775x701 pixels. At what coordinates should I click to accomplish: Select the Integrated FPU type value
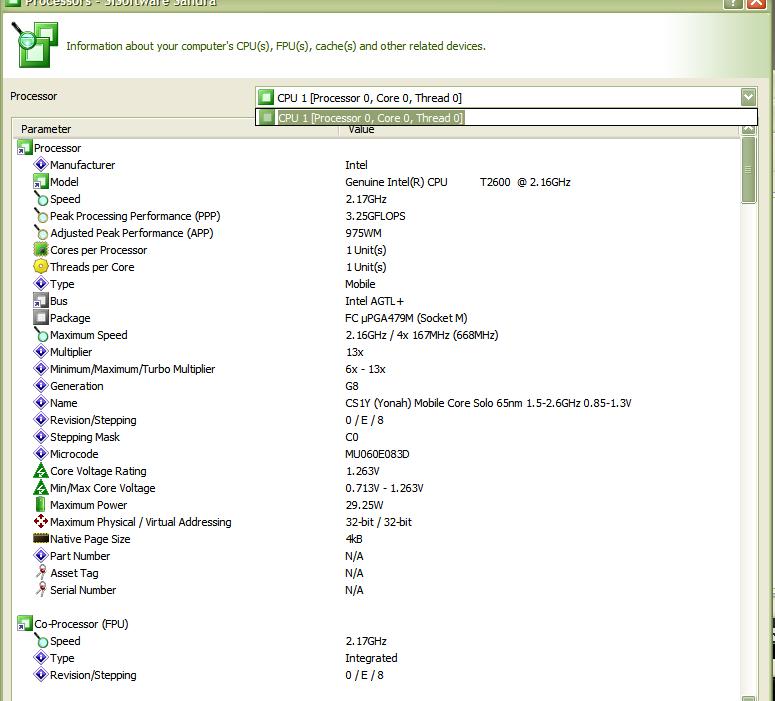click(x=371, y=658)
